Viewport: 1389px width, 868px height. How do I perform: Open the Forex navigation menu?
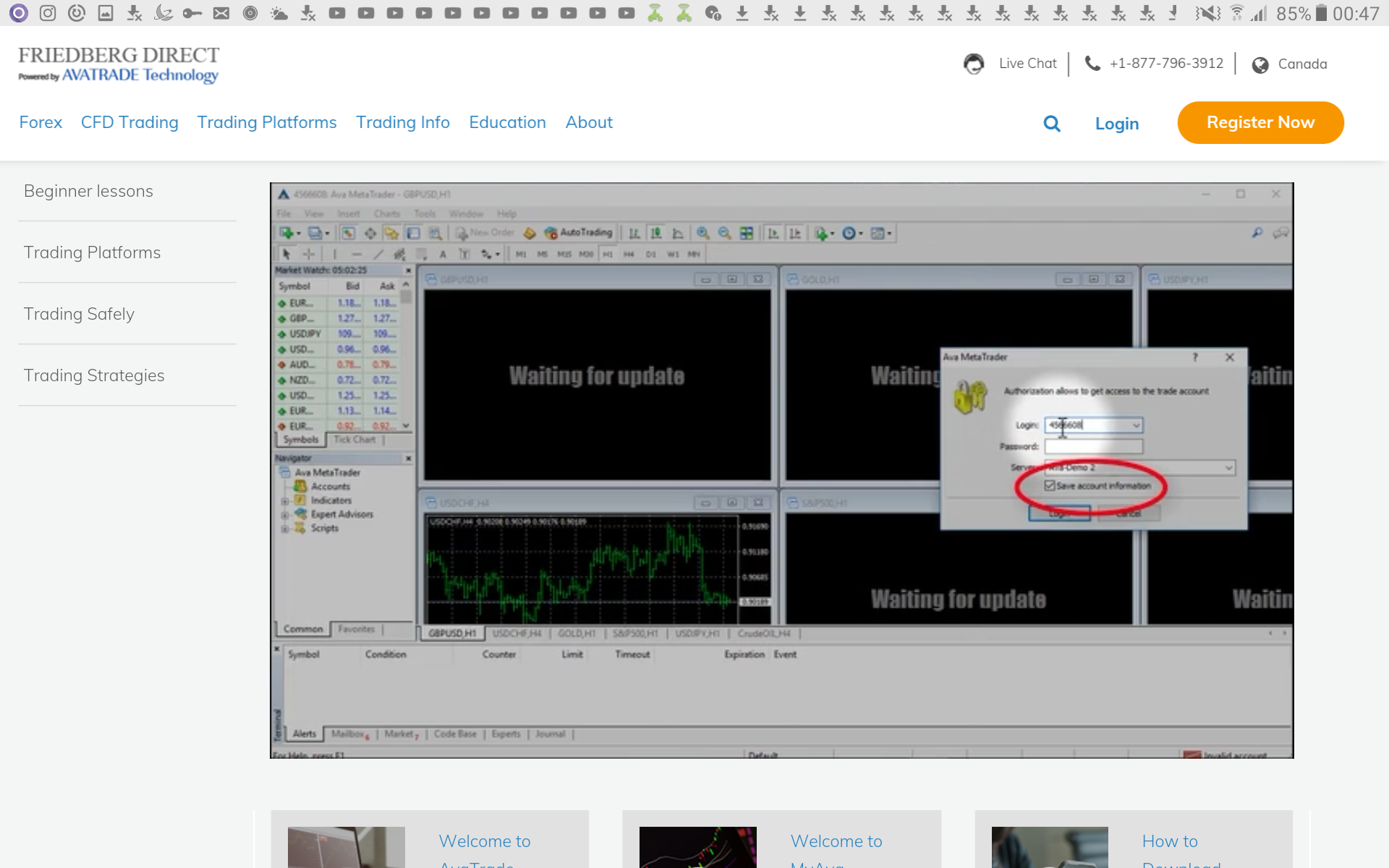(x=41, y=122)
